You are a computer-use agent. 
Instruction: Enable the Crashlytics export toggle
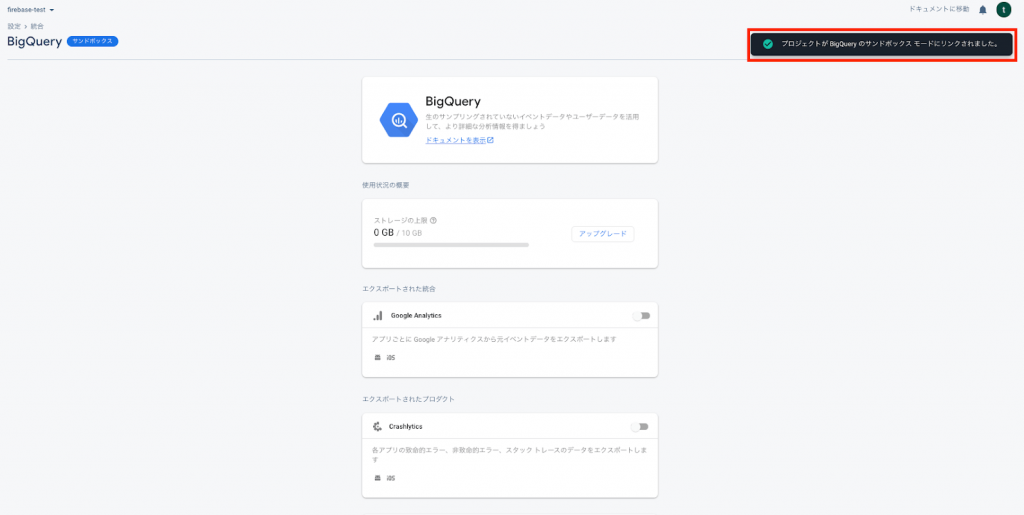pos(639,427)
